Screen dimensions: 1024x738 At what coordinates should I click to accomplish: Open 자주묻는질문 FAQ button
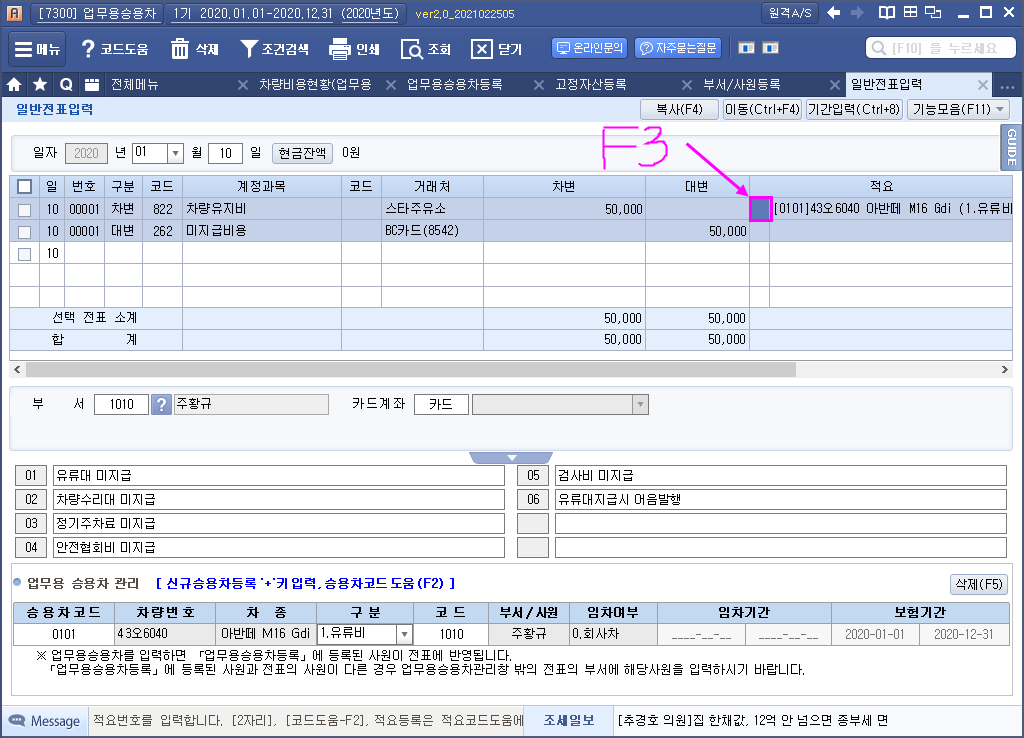[678, 48]
